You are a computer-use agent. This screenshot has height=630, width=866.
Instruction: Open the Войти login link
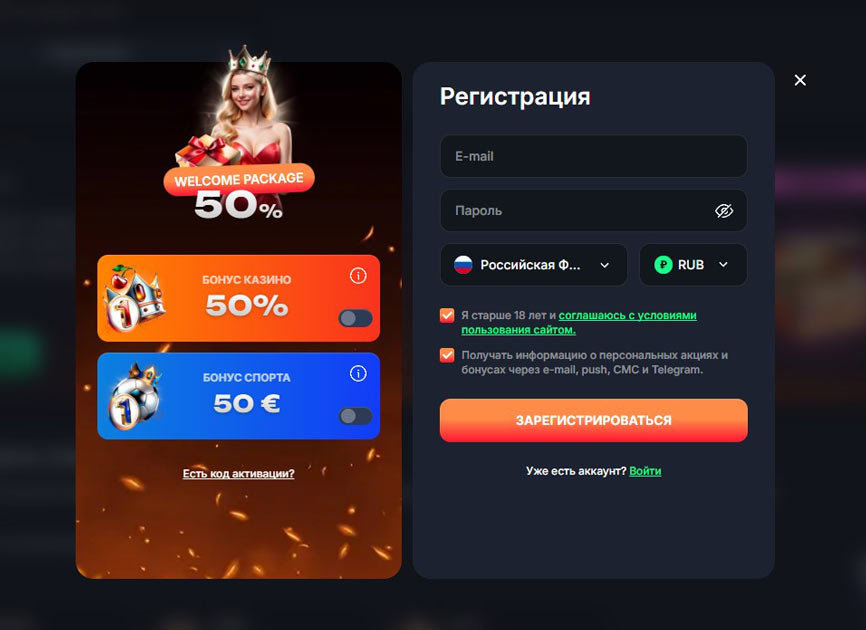pos(645,471)
